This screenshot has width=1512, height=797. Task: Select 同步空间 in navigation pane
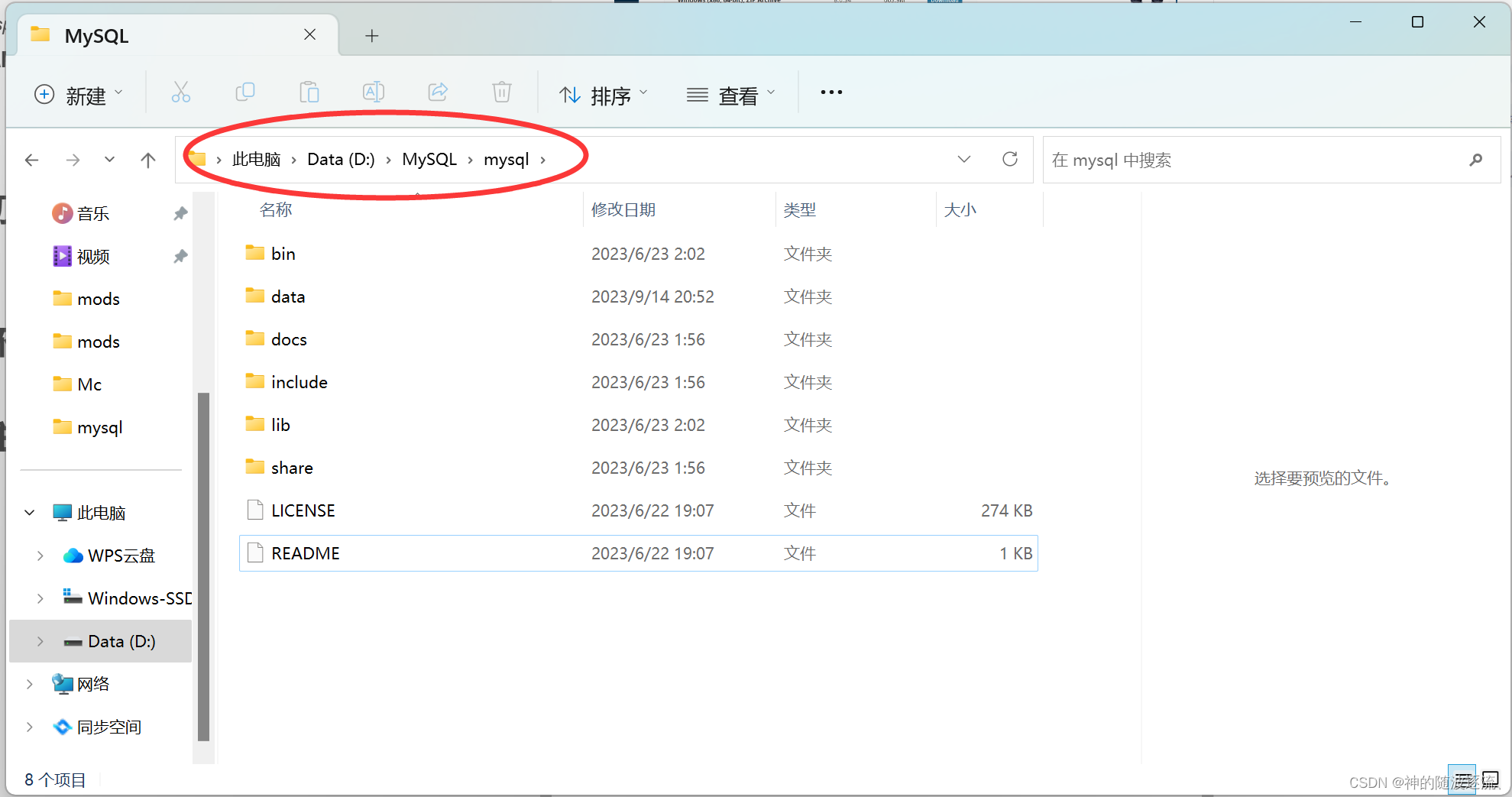[109, 727]
